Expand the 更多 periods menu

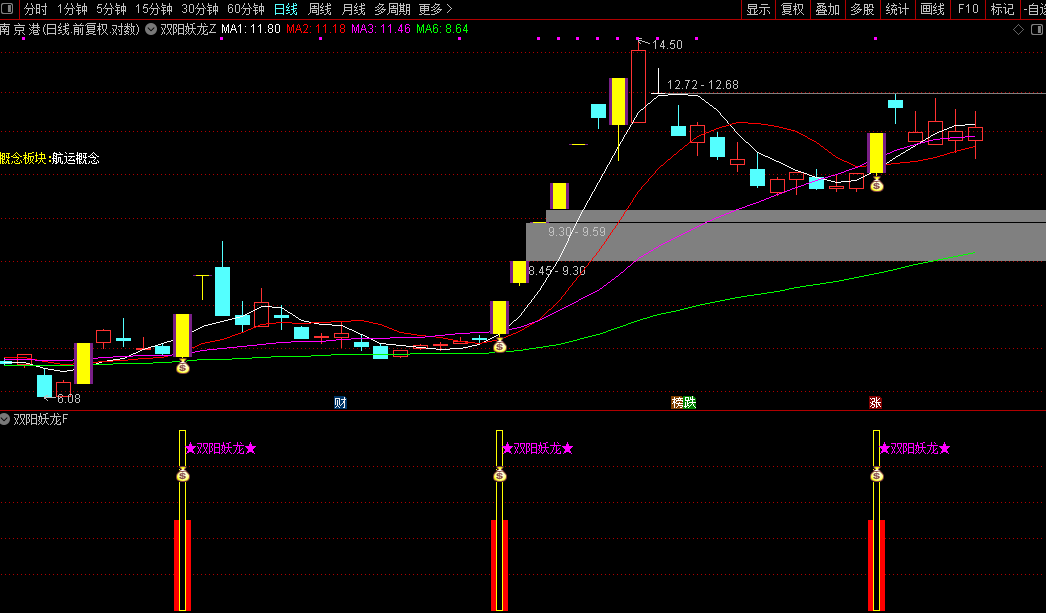(x=435, y=9)
